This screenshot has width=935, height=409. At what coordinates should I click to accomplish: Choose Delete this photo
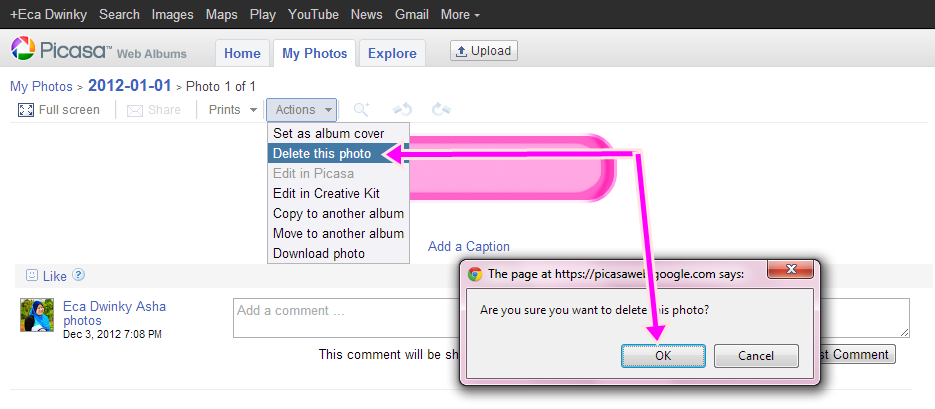click(338, 154)
